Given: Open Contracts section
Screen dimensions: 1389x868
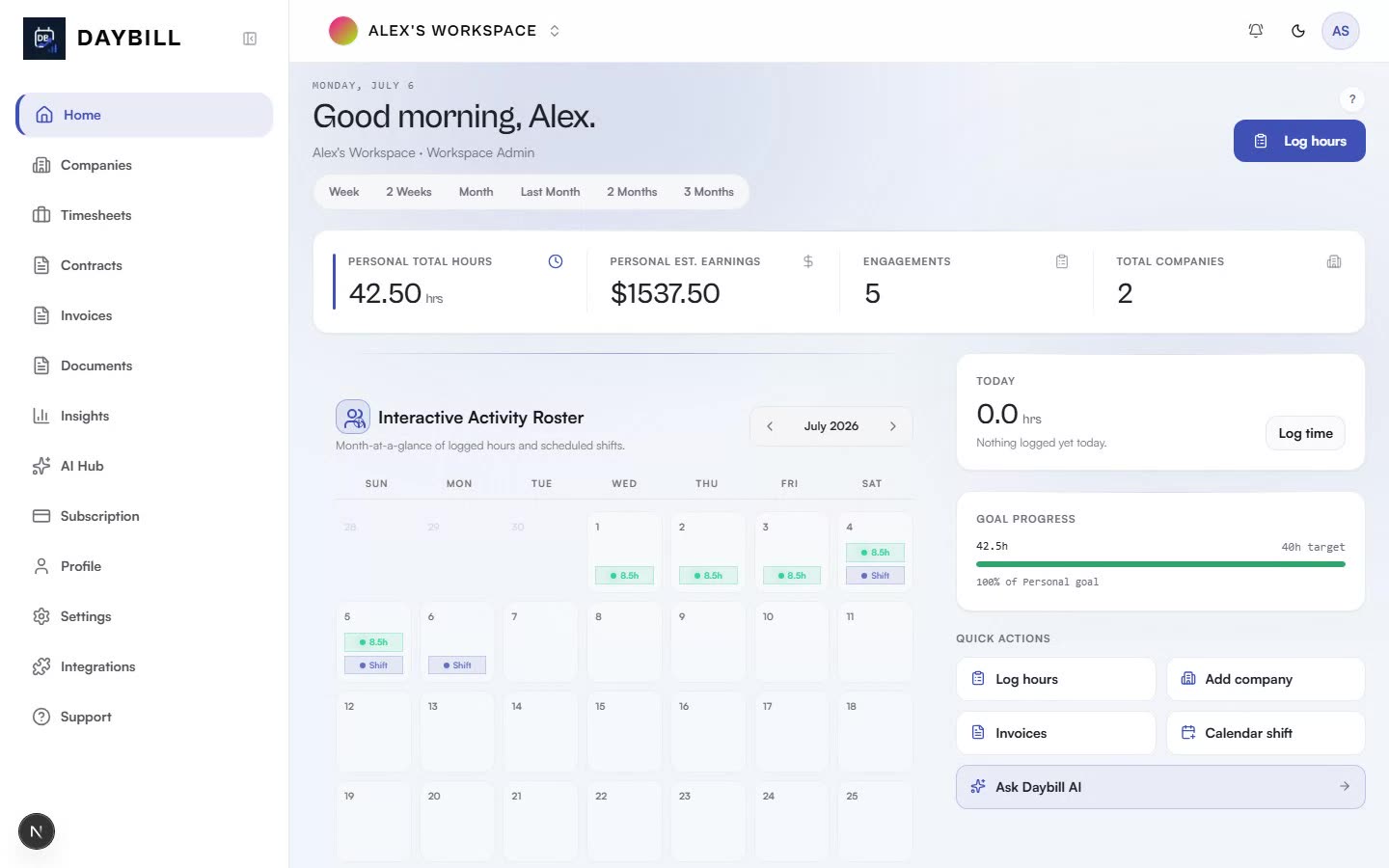Looking at the screenshot, I should (x=145, y=265).
